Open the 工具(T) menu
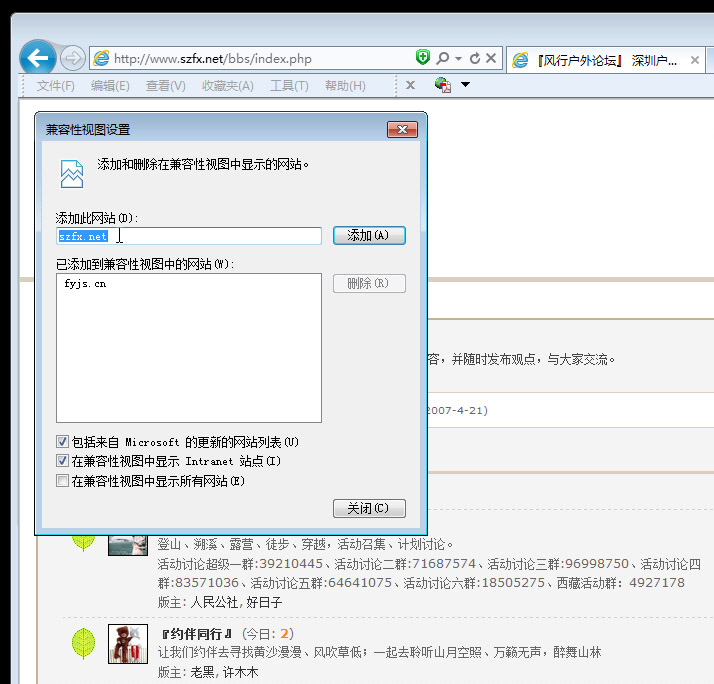Screen dimensions: 714x684 click(x=289, y=86)
